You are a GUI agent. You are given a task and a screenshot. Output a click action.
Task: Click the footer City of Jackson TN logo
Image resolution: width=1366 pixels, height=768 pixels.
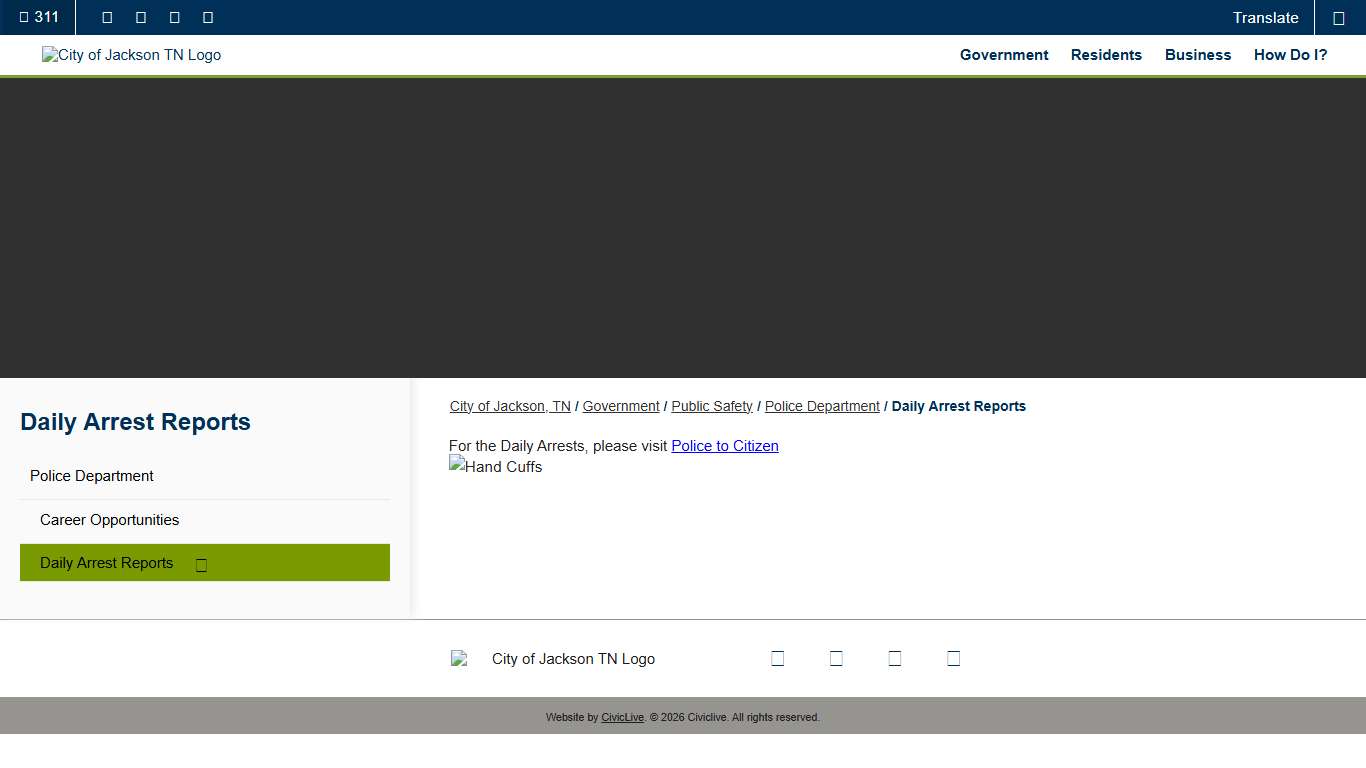pyautogui.click(x=553, y=659)
